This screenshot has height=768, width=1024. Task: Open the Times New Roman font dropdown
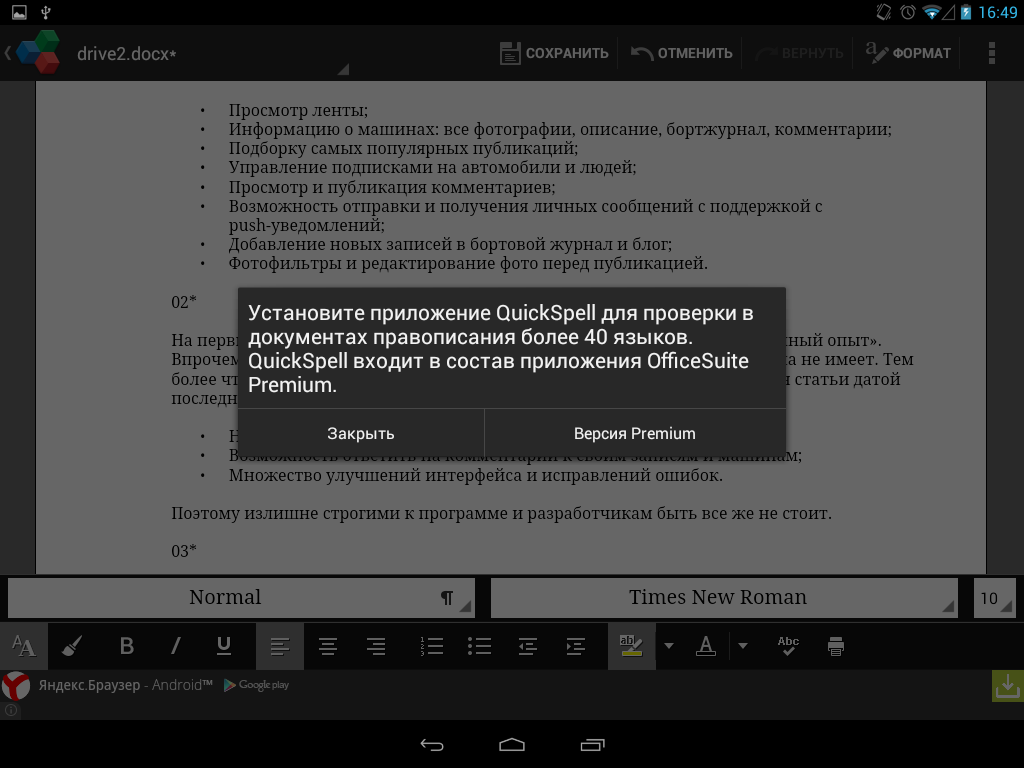click(x=724, y=598)
